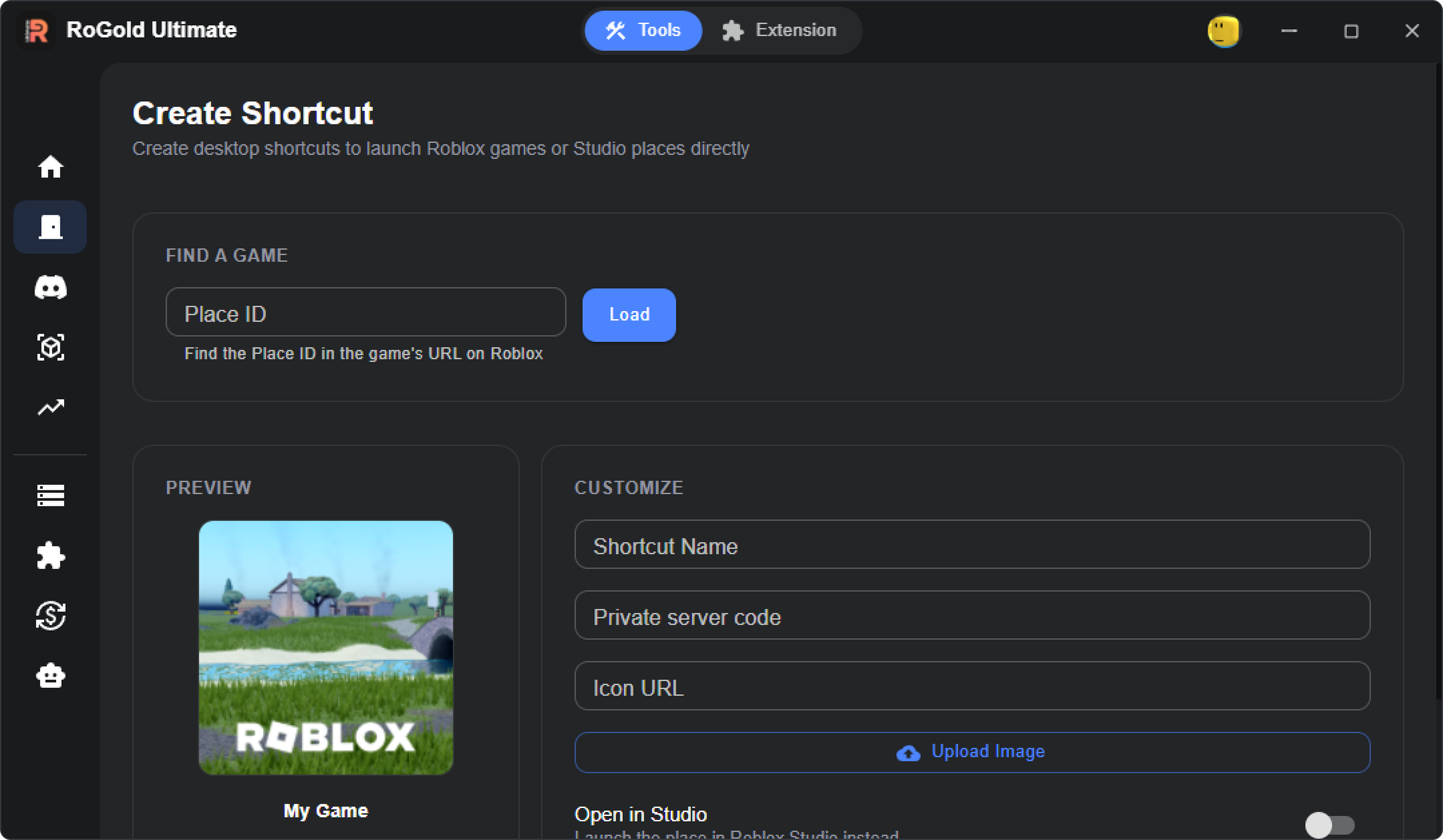Open the puzzle piece sidebar icon
Image resolution: width=1443 pixels, height=840 pixels.
(x=50, y=556)
